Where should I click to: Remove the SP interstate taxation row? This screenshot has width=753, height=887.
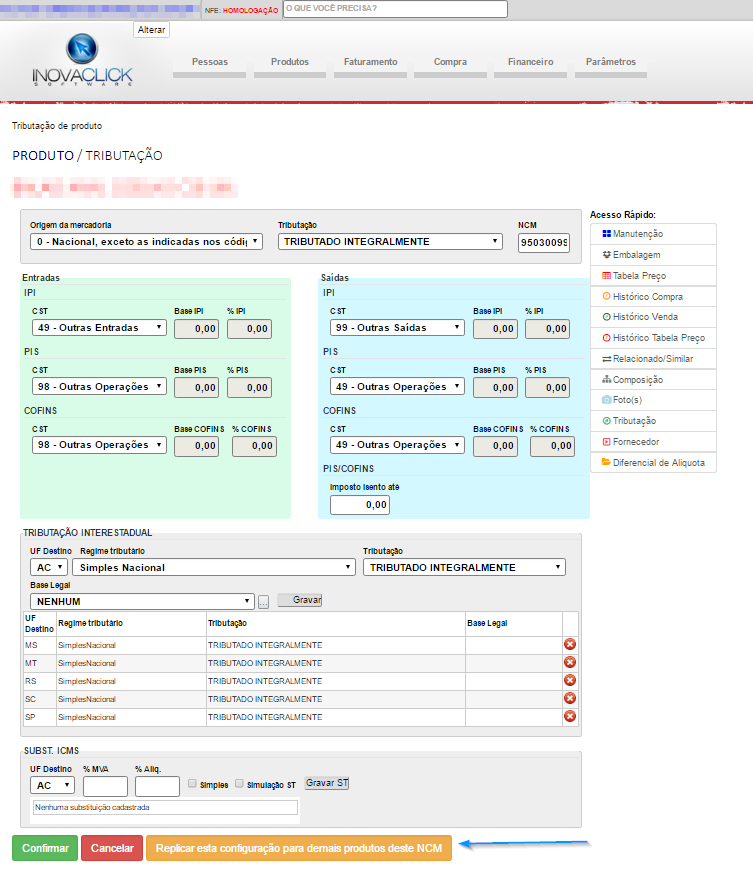pyautogui.click(x=570, y=717)
